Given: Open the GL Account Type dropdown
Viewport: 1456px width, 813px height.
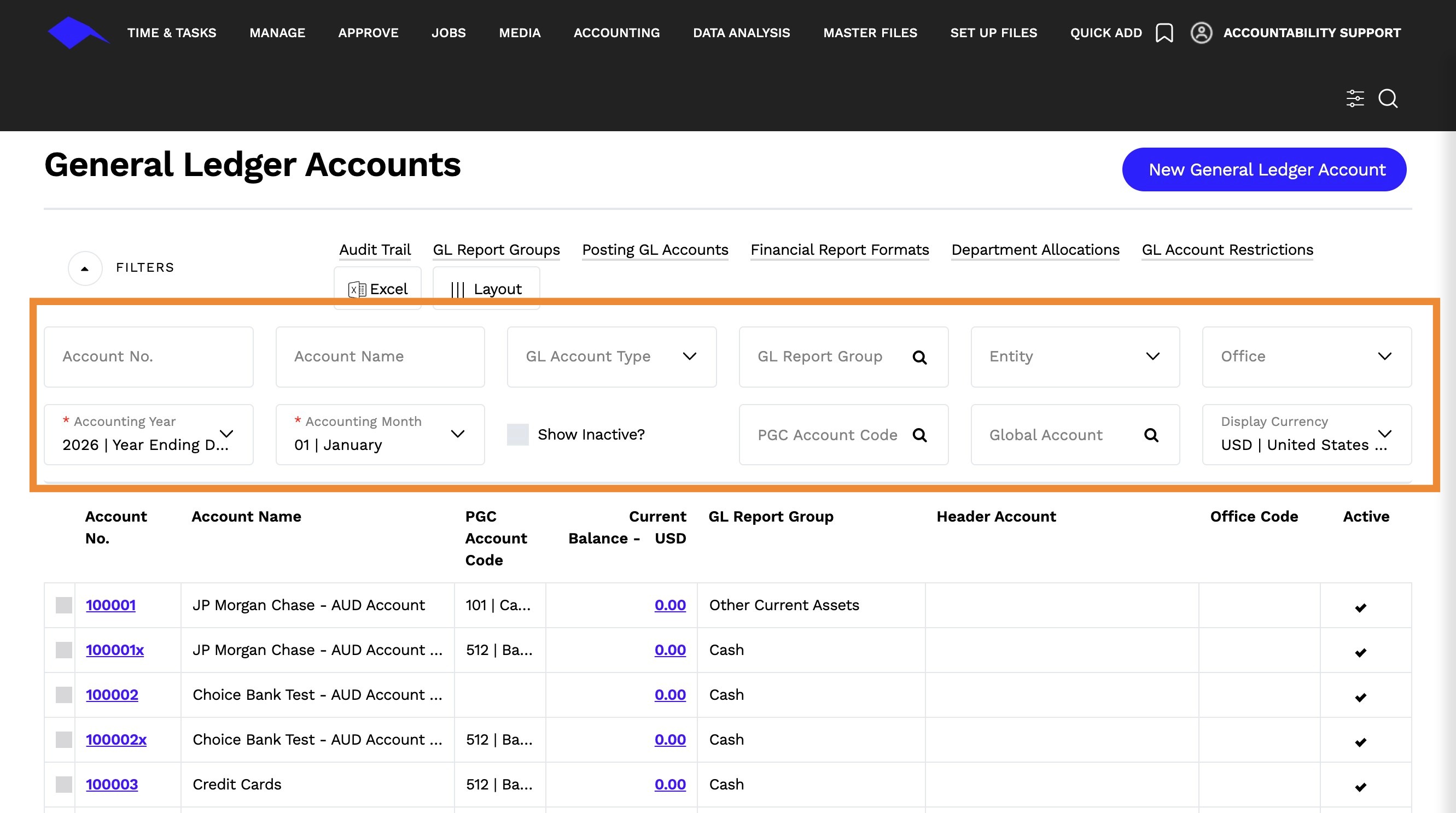Looking at the screenshot, I should tap(611, 357).
